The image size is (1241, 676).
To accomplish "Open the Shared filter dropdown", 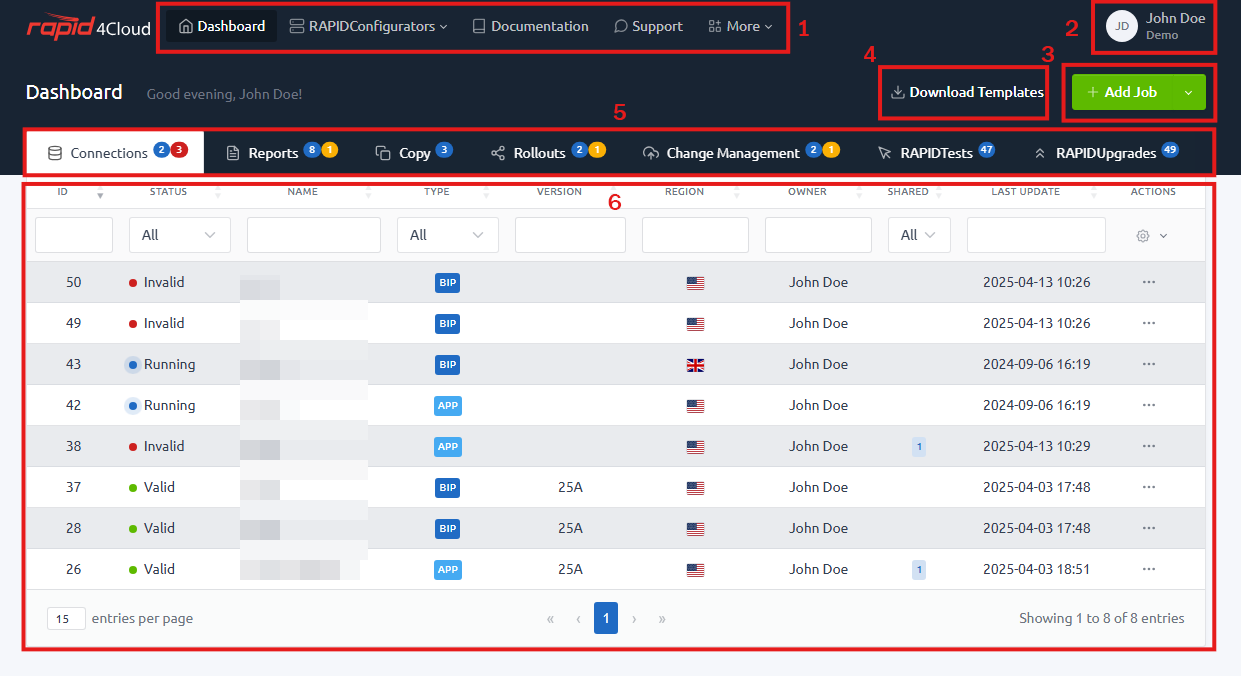I will (x=919, y=235).
